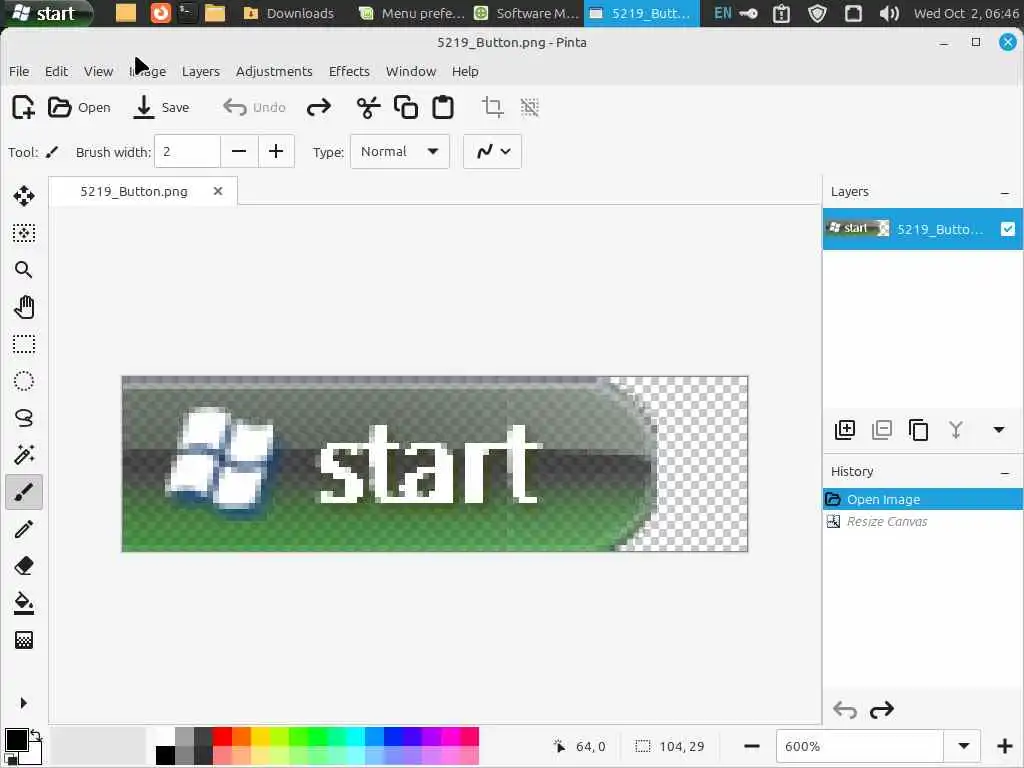This screenshot has height=768, width=1024.
Task: Select the Lasso Select tool
Action: [x=24, y=418]
